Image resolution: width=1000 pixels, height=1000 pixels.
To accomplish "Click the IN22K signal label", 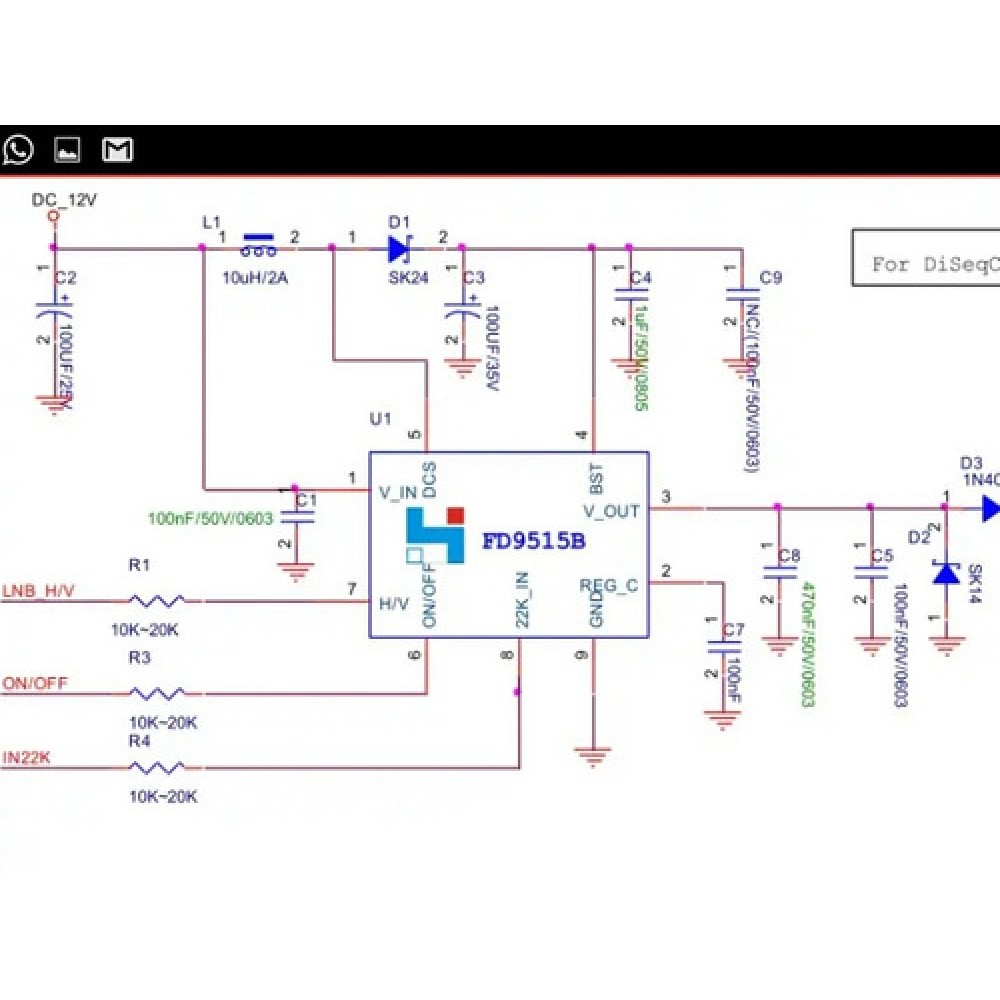I will pyautogui.click(x=27, y=758).
